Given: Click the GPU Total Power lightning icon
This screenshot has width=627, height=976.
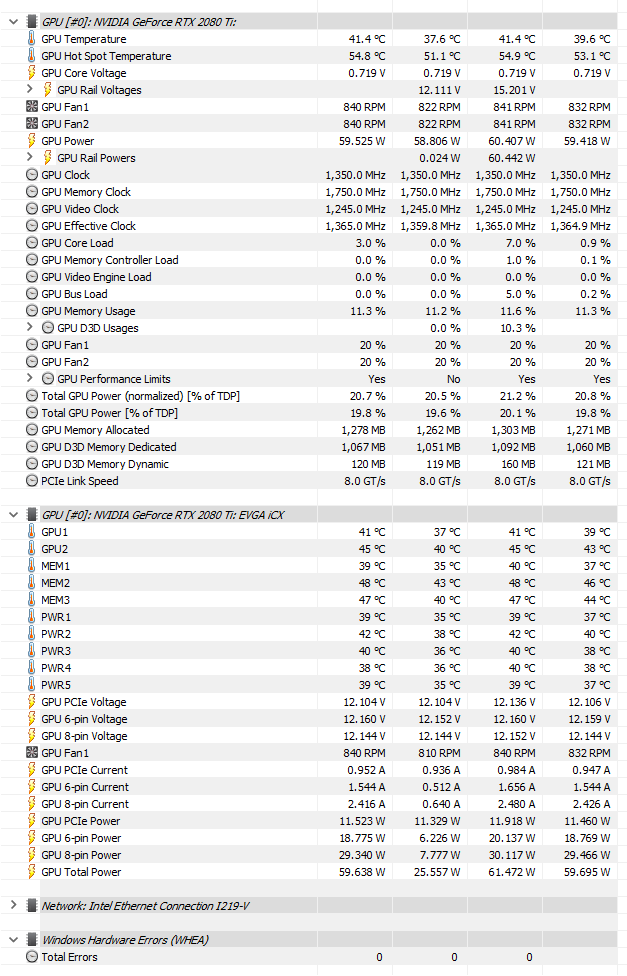Looking at the screenshot, I should click(x=32, y=871).
